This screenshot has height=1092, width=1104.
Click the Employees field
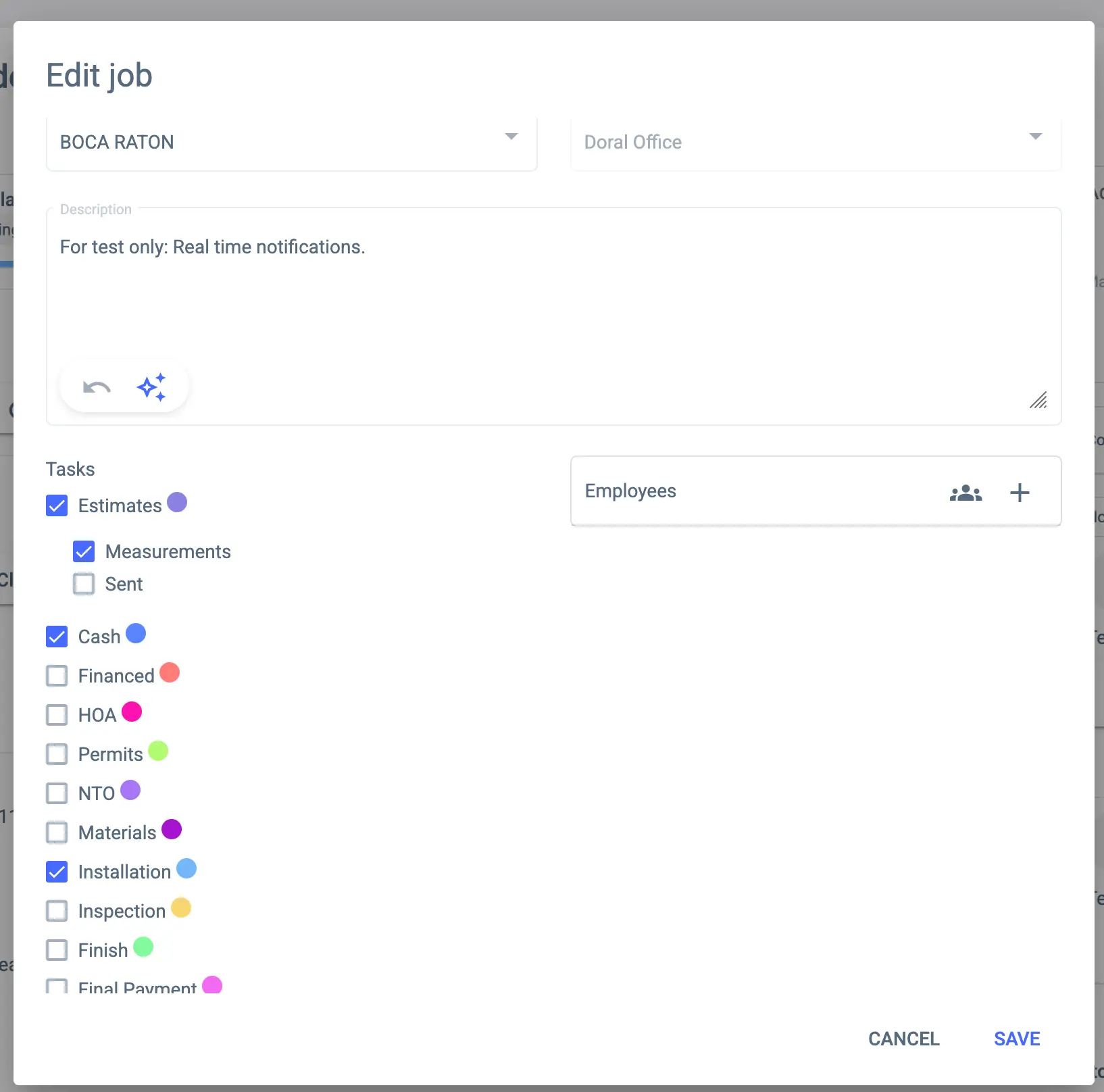click(x=743, y=491)
